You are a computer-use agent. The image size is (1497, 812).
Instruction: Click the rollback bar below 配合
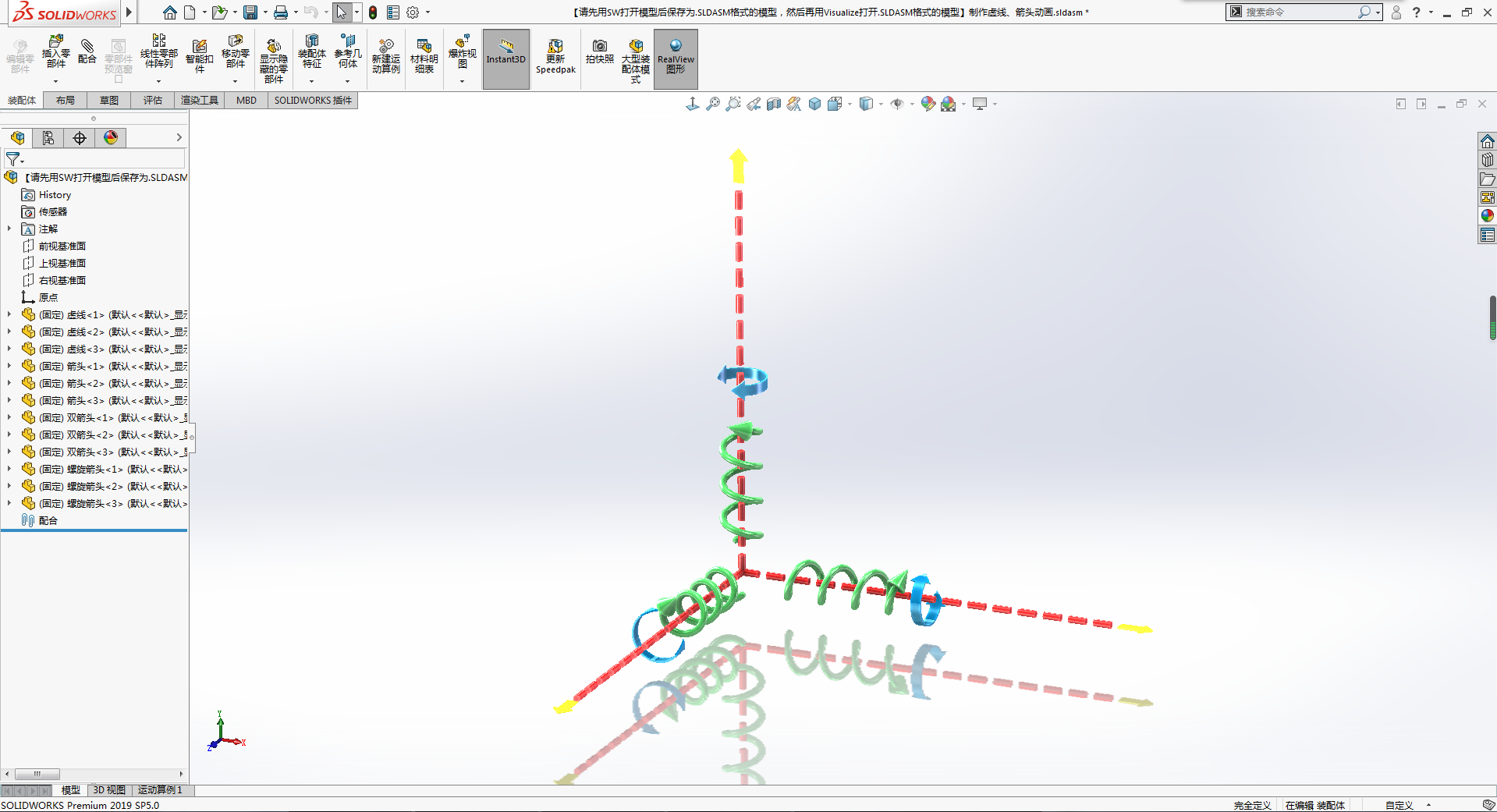pyautogui.click(x=94, y=530)
